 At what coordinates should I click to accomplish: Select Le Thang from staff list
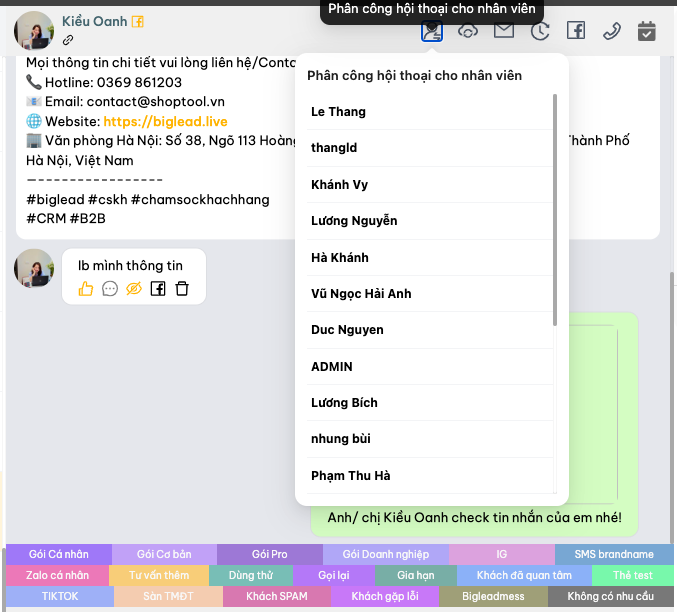click(338, 111)
